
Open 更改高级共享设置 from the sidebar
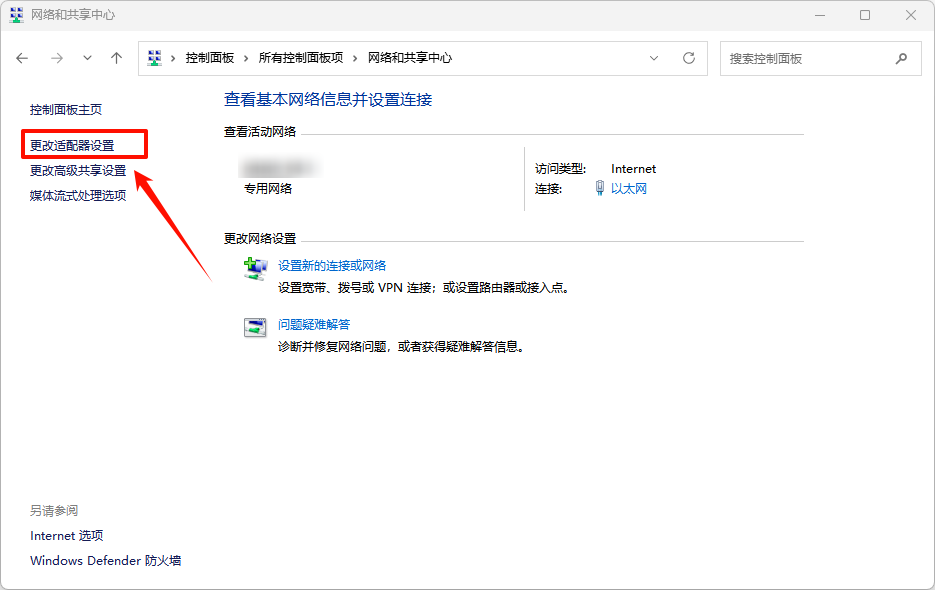tap(76, 170)
